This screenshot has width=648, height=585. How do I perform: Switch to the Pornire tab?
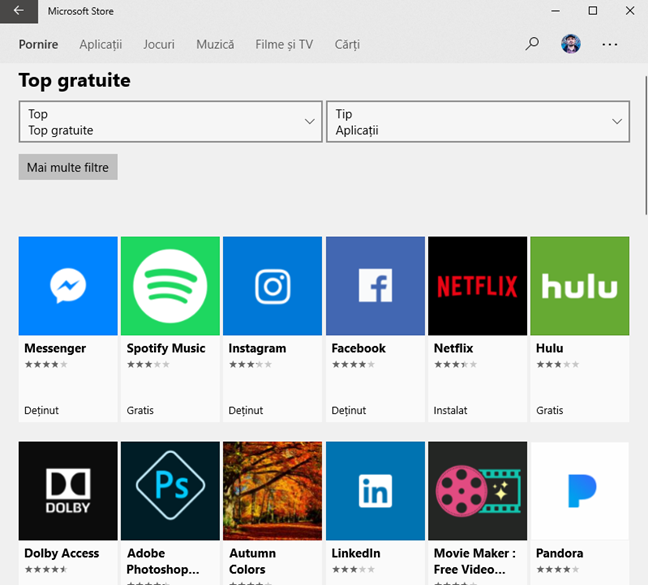click(38, 44)
